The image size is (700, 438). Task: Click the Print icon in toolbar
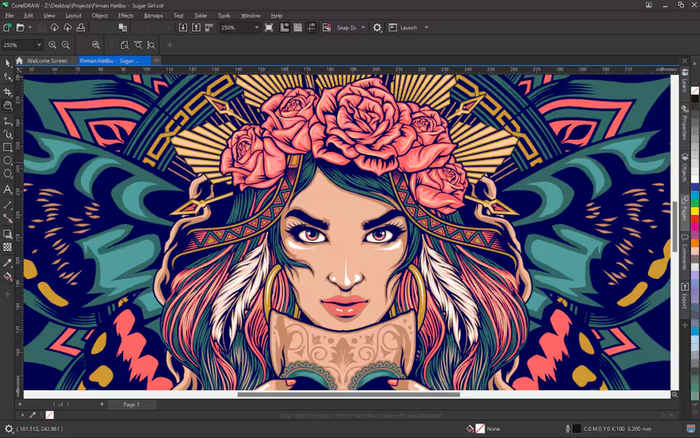(x=82, y=28)
